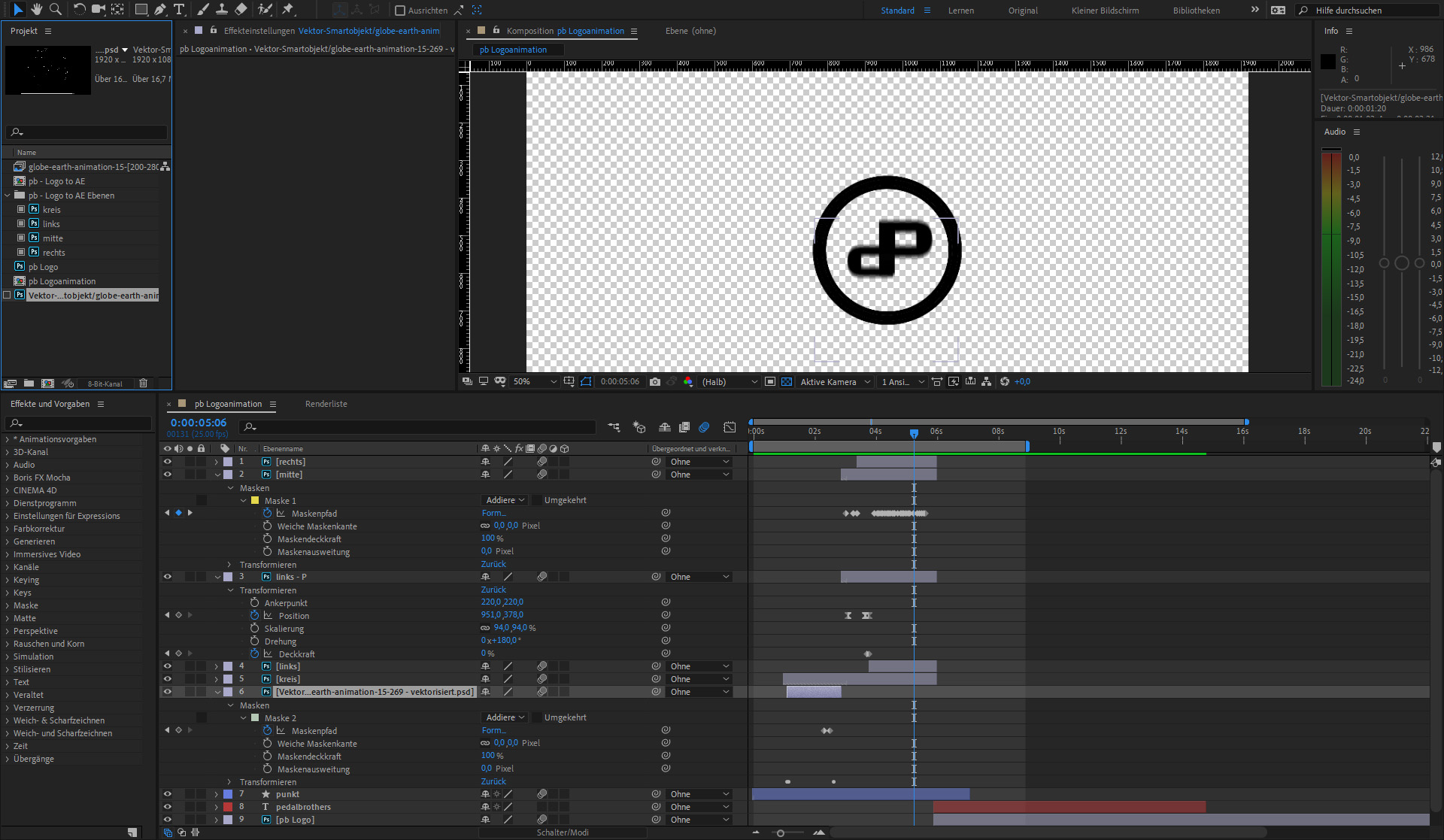Select the Brush tool

[203, 10]
